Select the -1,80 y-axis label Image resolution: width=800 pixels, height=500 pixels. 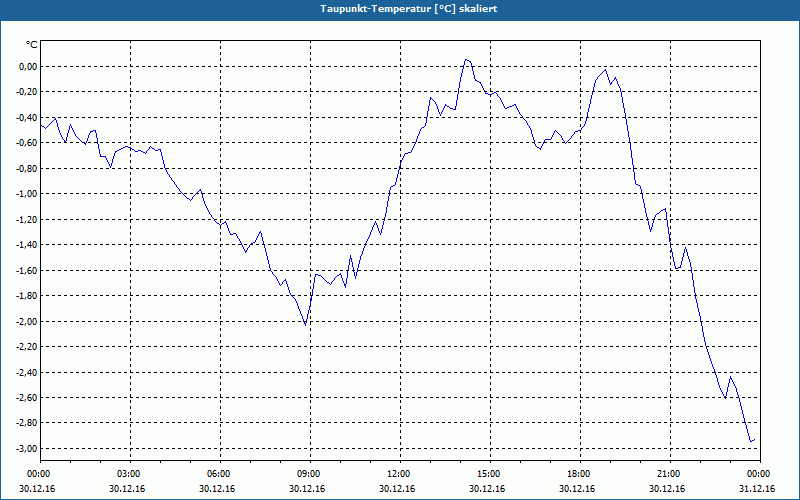(27, 296)
